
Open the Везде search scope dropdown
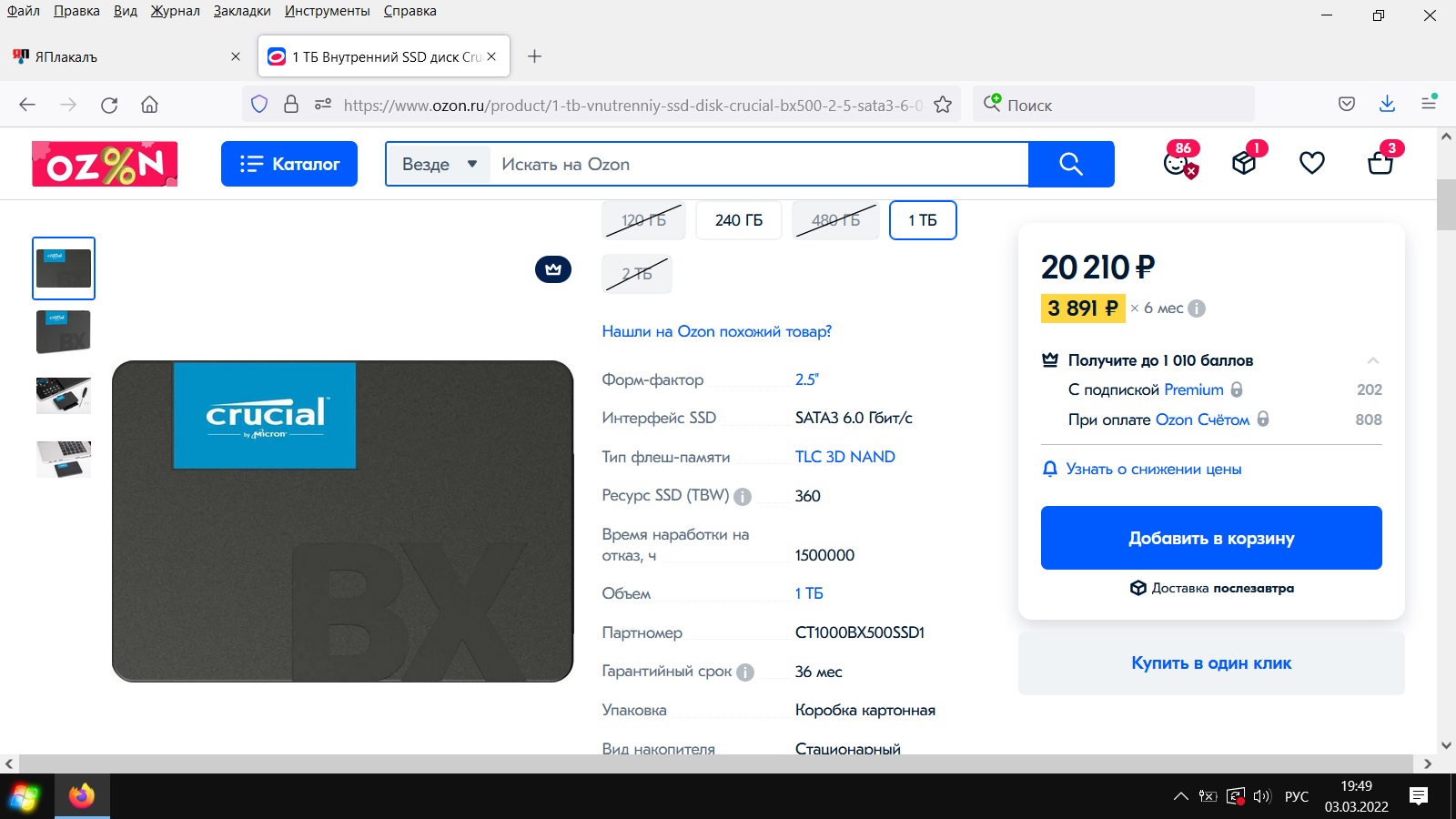(x=440, y=164)
